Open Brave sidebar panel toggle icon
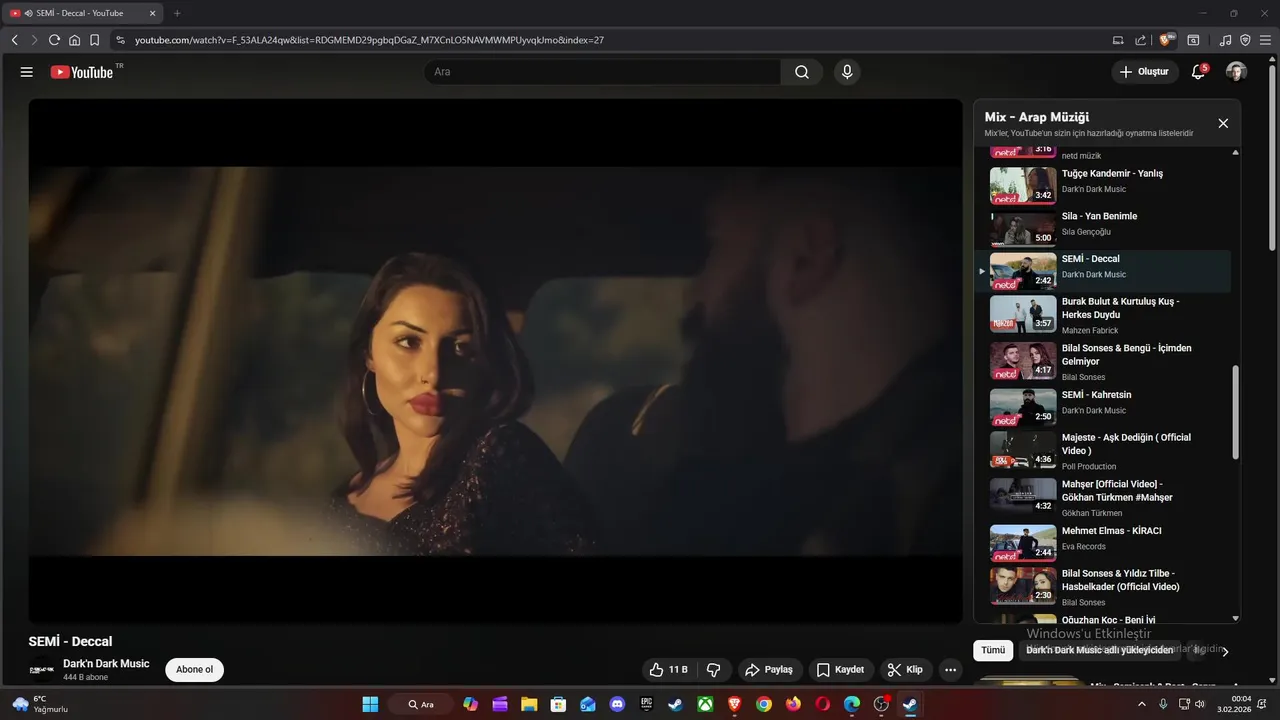The image size is (1280, 720). coord(1193,40)
